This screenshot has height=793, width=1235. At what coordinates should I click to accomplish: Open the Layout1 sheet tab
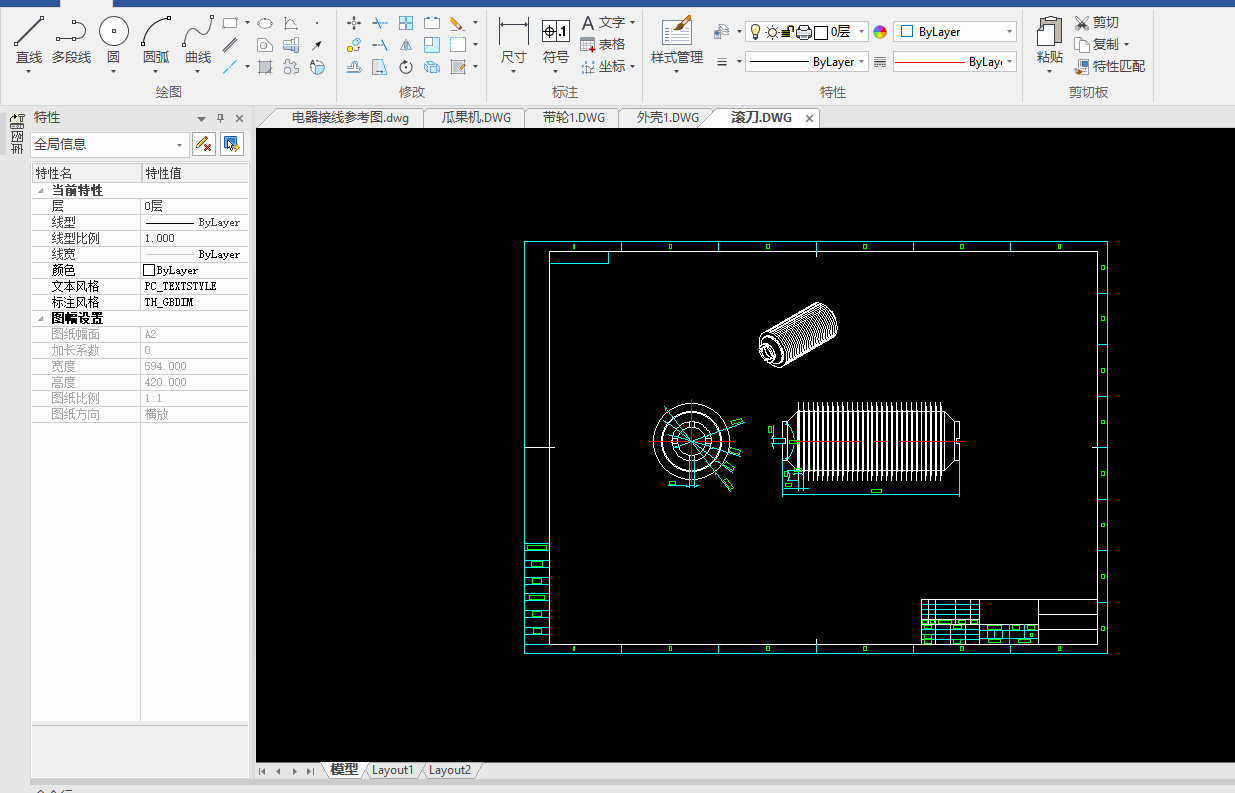[x=392, y=770]
